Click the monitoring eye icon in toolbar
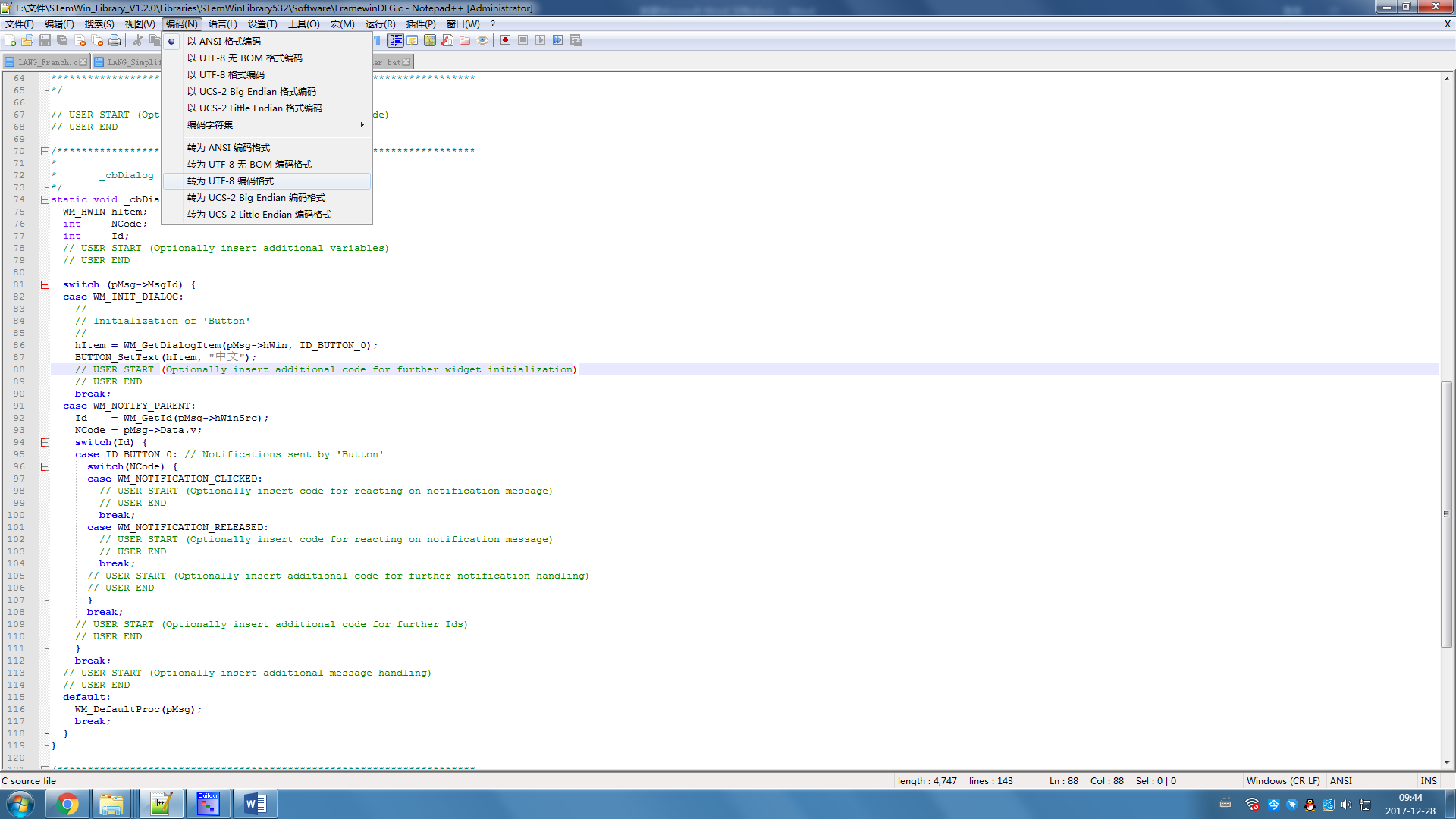The width and height of the screenshot is (1456, 819). click(x=482, y=40)
